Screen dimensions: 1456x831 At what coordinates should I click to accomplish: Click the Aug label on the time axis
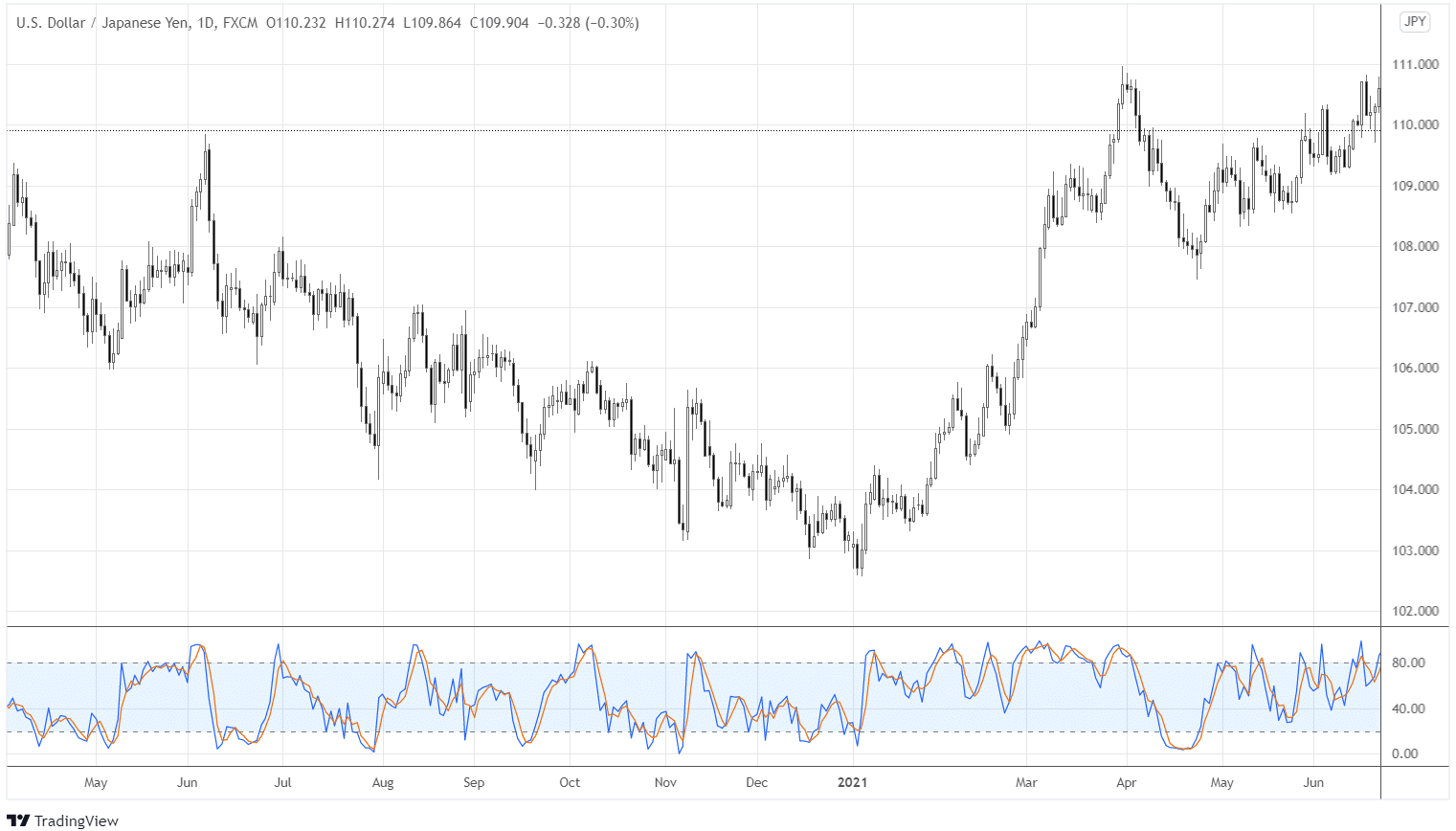(x=383, y=782)
